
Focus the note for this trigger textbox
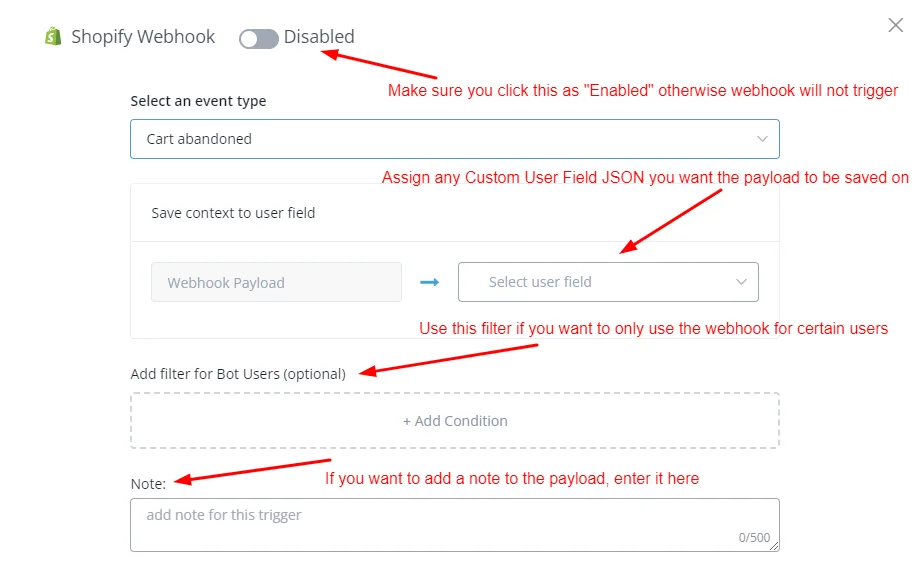coord(455,525)
